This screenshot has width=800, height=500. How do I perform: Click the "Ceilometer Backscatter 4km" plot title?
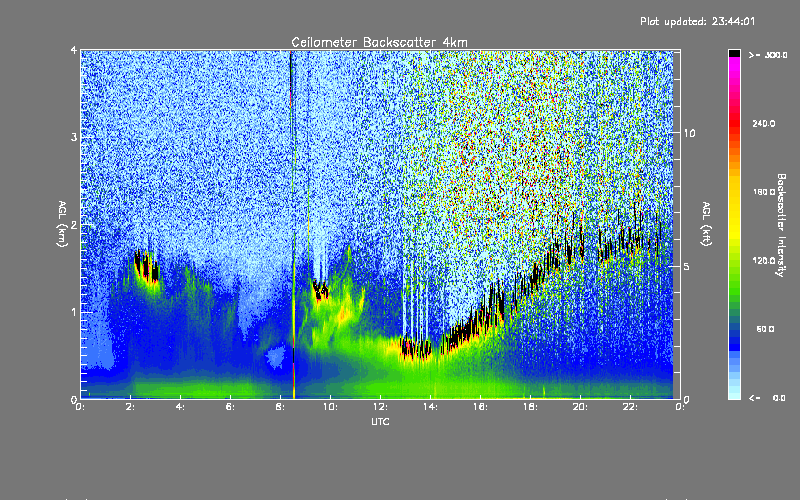(x=379, y=42)
